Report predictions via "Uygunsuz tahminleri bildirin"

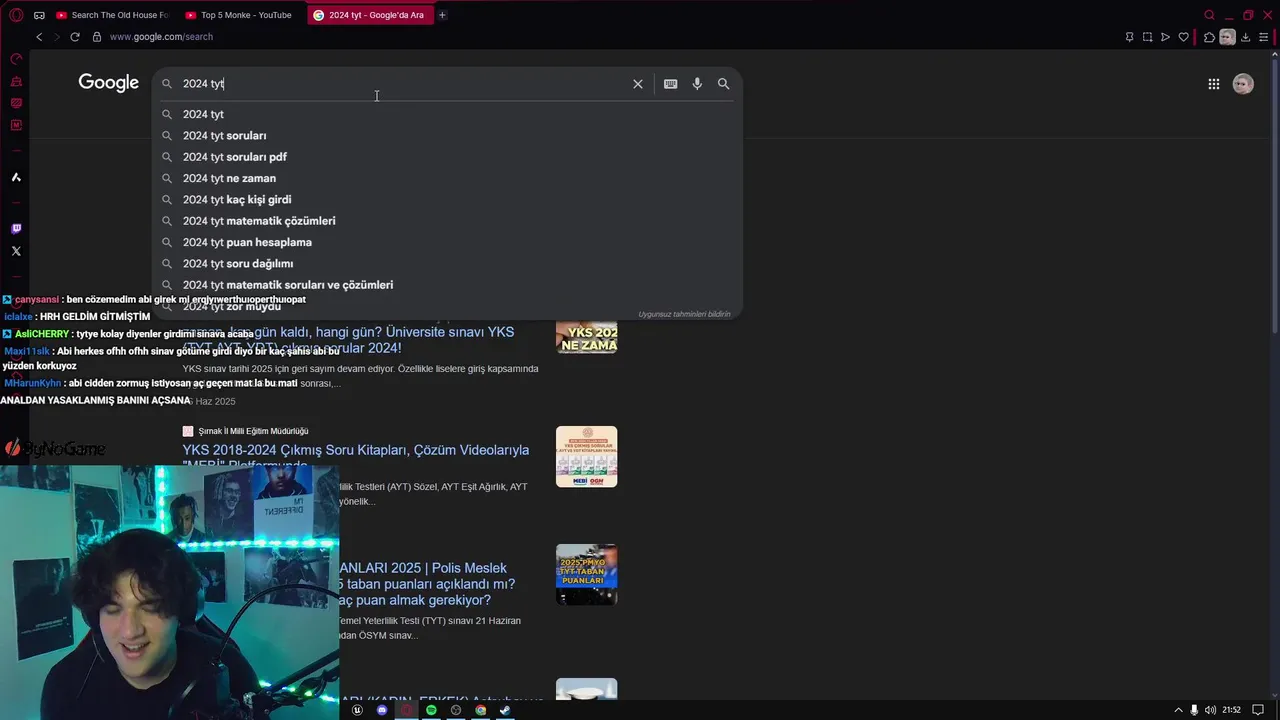[x=684, y=314]
